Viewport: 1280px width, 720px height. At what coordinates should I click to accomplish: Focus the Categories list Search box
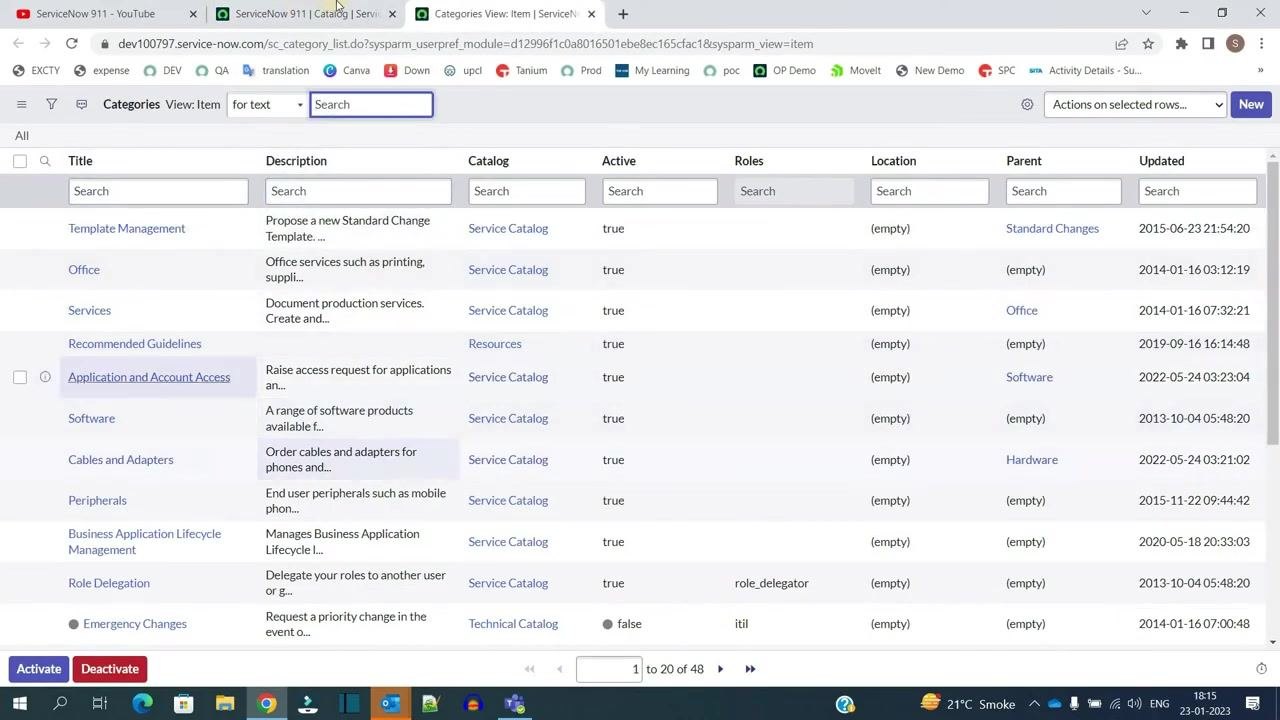[x=371, y=104]
